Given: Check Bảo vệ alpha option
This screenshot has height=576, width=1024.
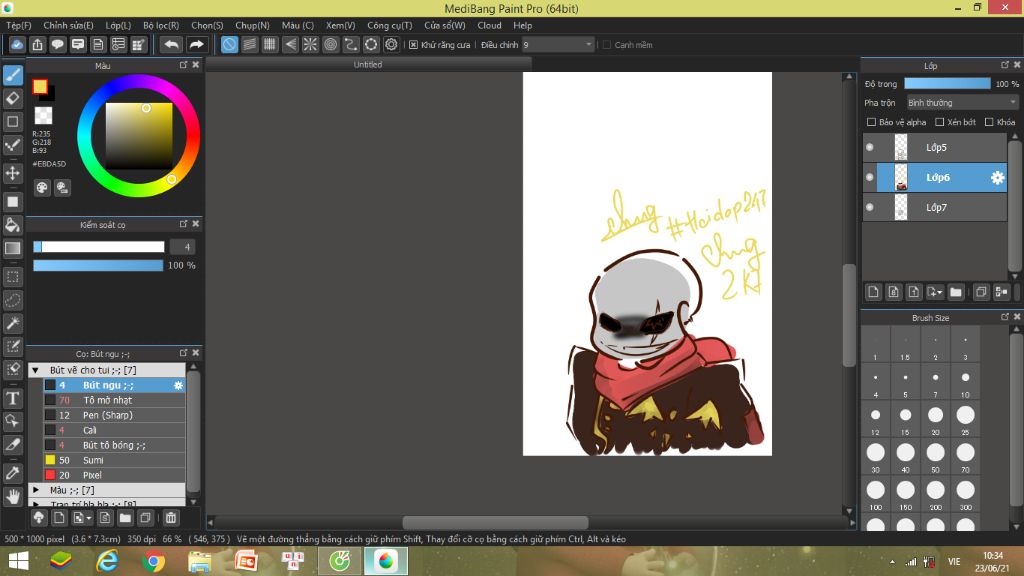Looking at the screenshot, I should pos(871,122).
